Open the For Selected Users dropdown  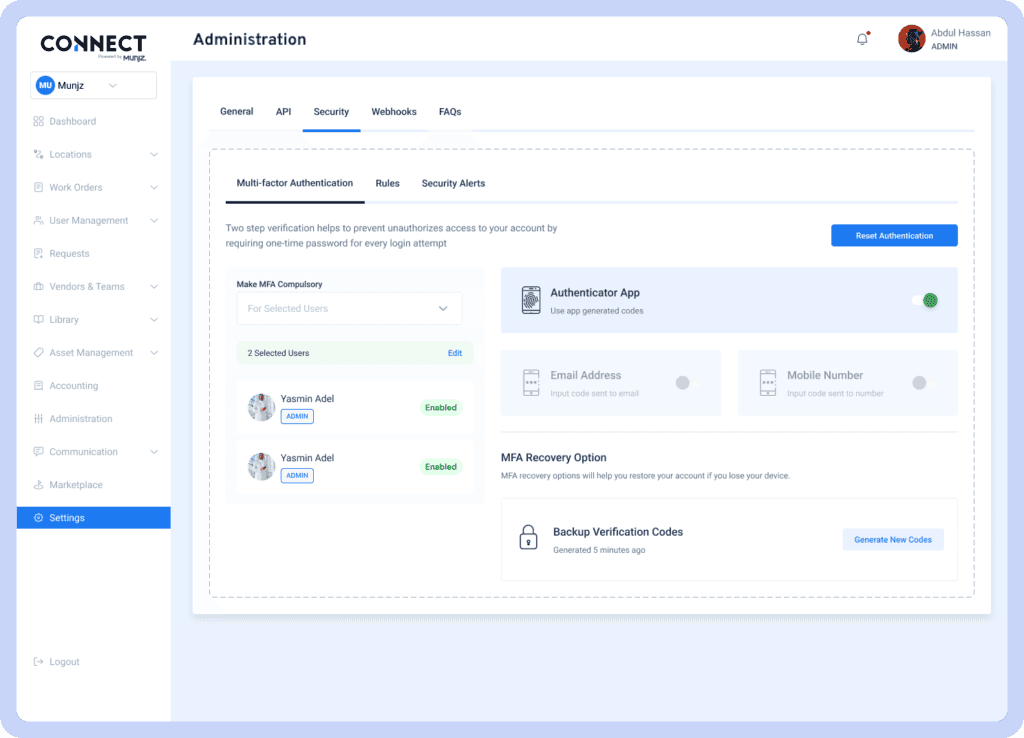coord(349,309)
